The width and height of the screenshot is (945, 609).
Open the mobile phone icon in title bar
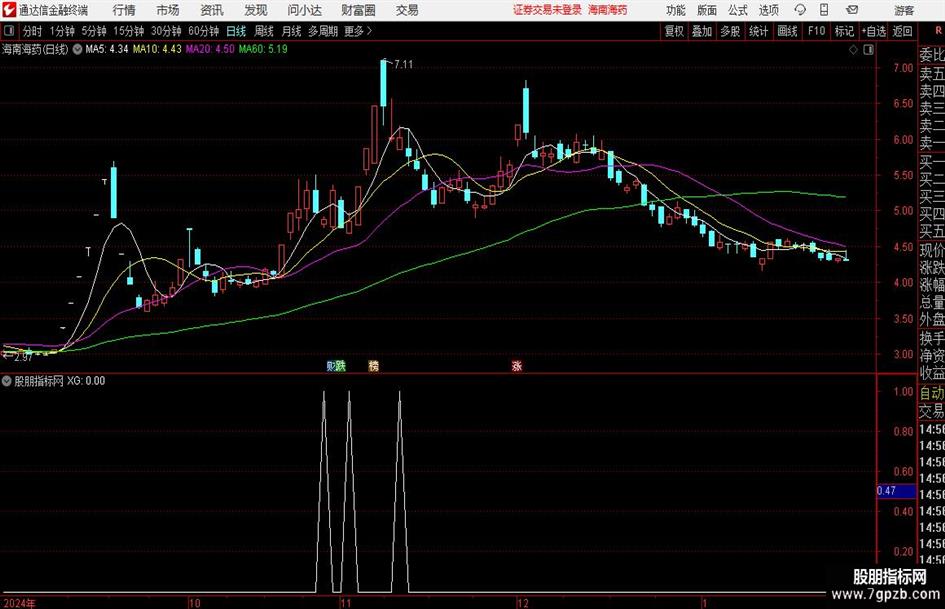(824, 10)
